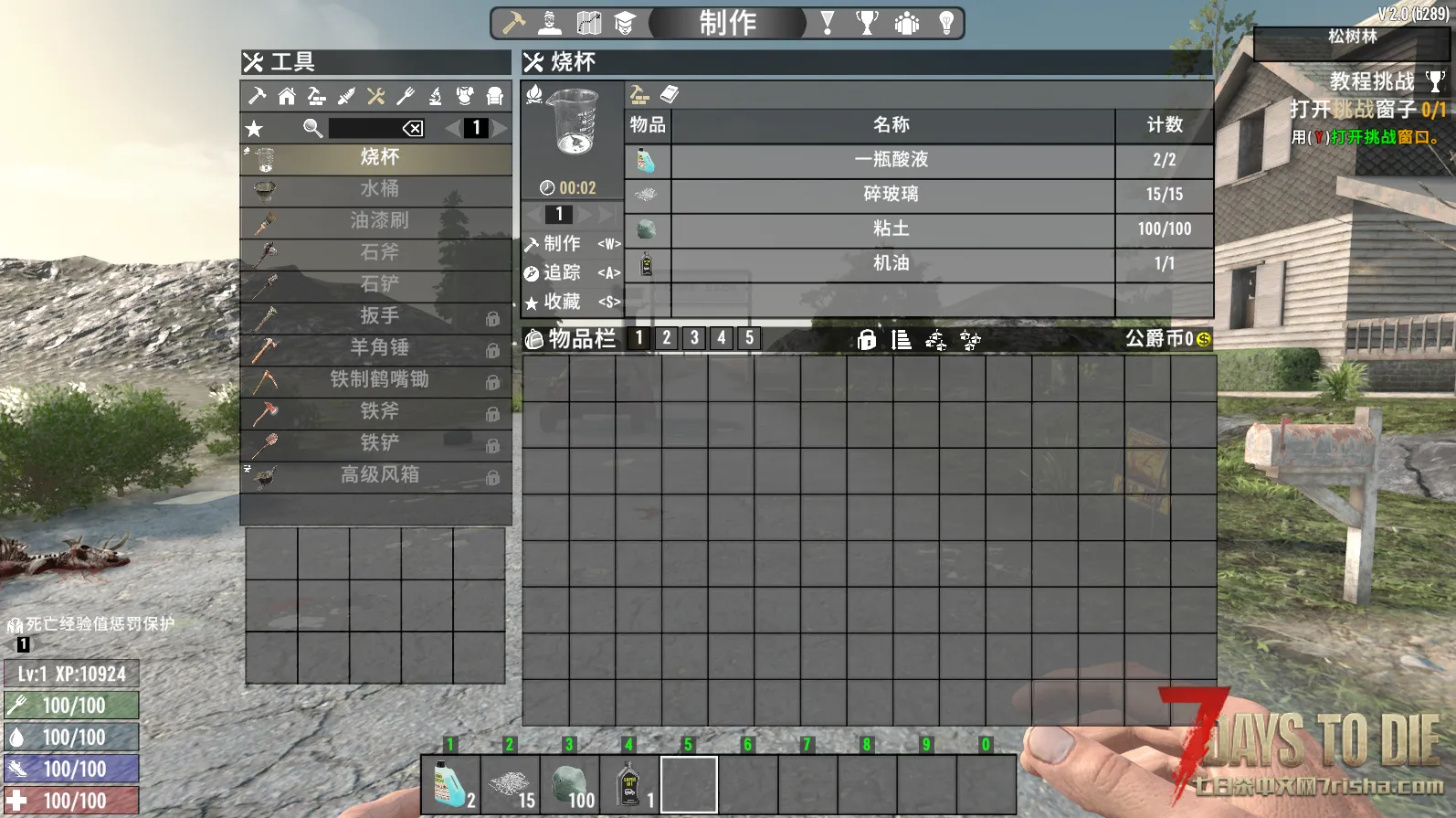
Task: Click the campfire required-station icon
Action: 534,93
